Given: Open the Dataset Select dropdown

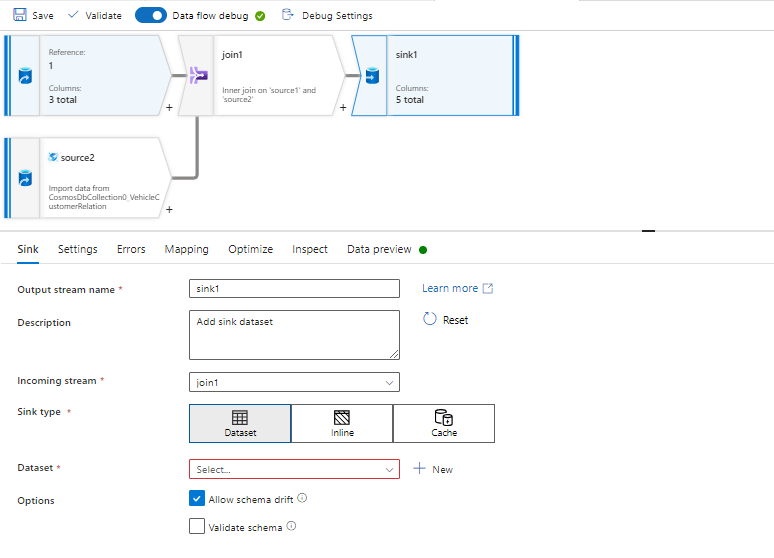Looking at the screenshot, I should 294,469.
